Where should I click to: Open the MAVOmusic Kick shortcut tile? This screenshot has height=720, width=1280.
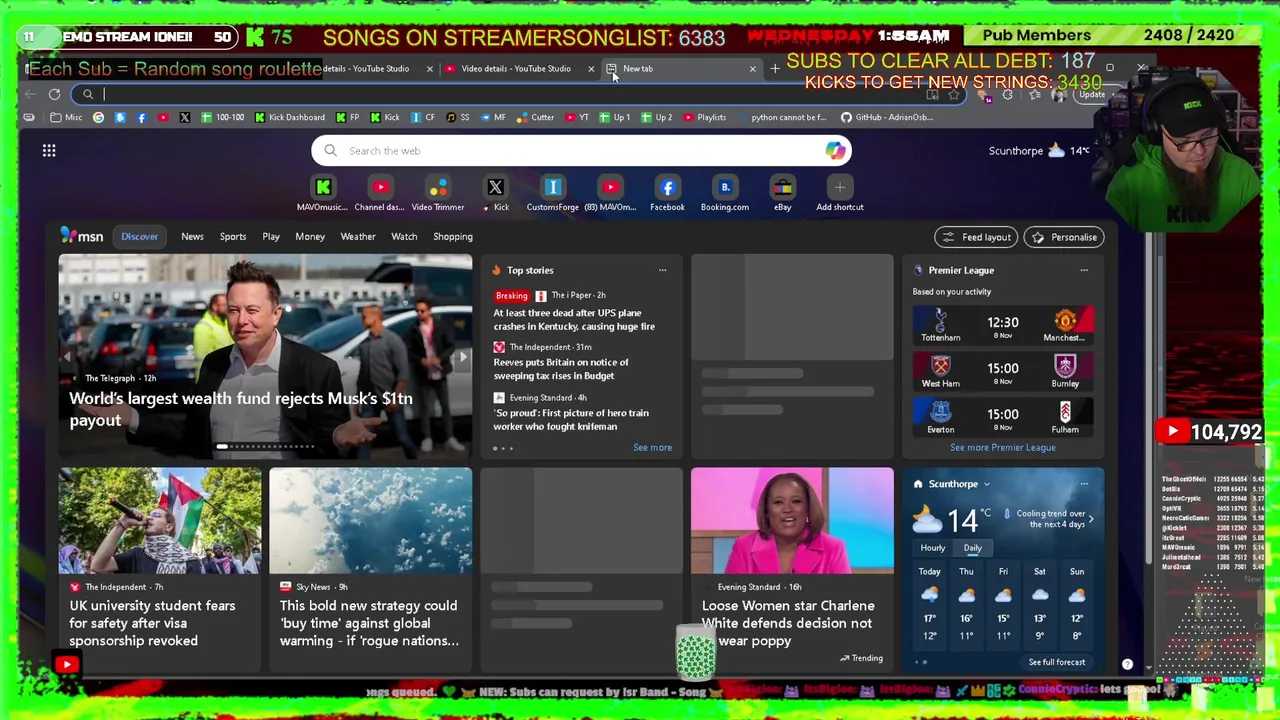[323, 194]
